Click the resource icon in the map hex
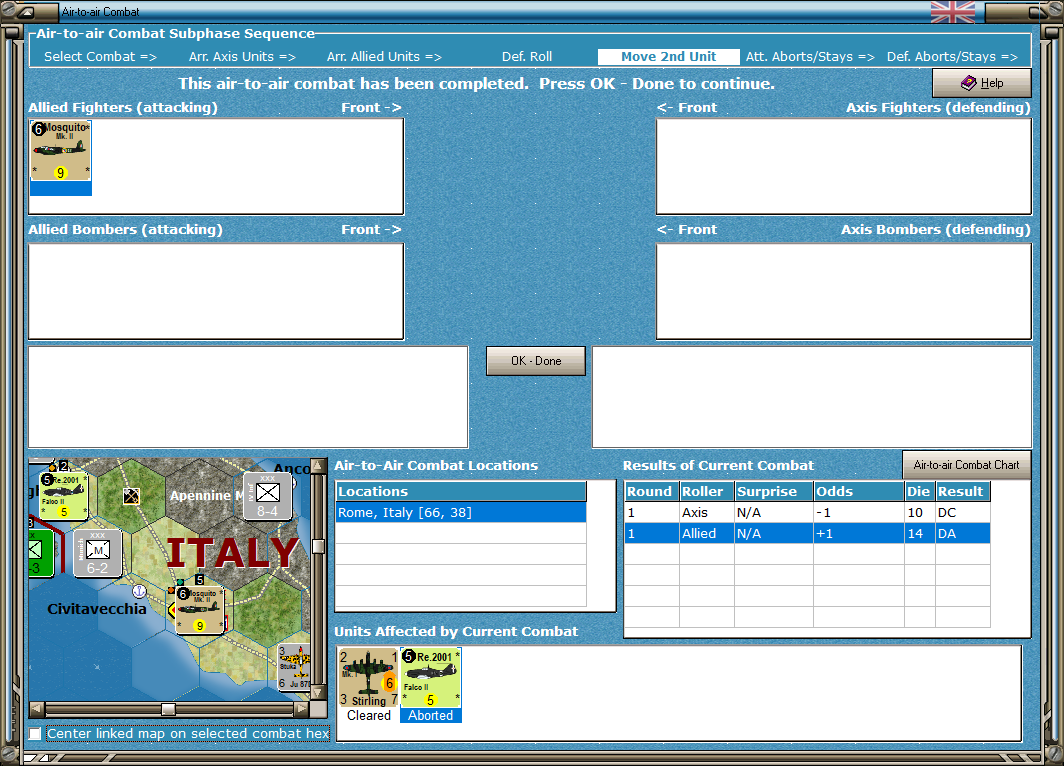Image resolution: width=1064 pixels, height=766 pixels. point(132,496)
